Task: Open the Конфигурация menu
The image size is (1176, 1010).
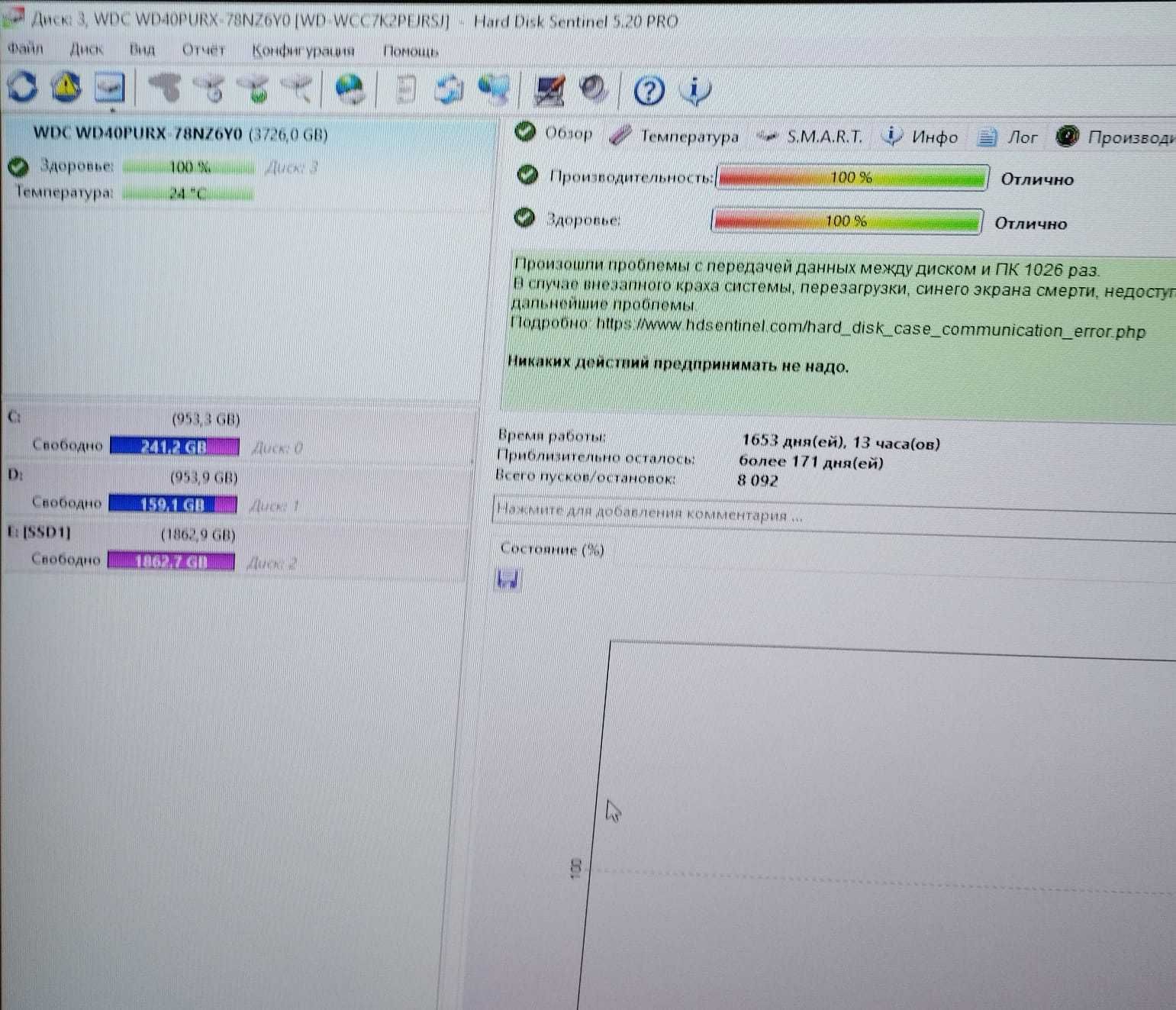Action: click(x=303, y=51)
